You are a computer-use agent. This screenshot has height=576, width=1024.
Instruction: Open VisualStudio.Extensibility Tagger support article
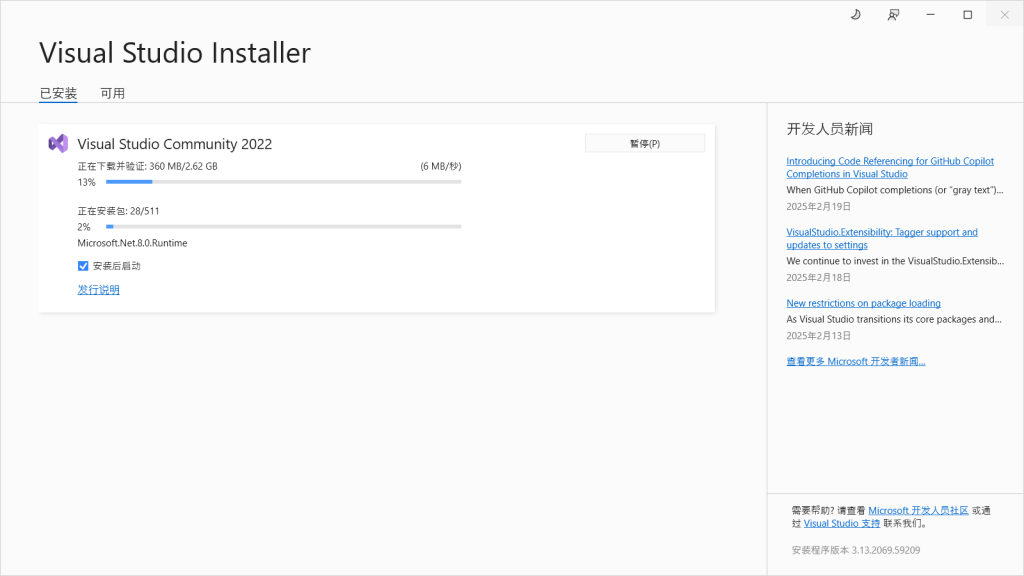(x=882, y=238)
